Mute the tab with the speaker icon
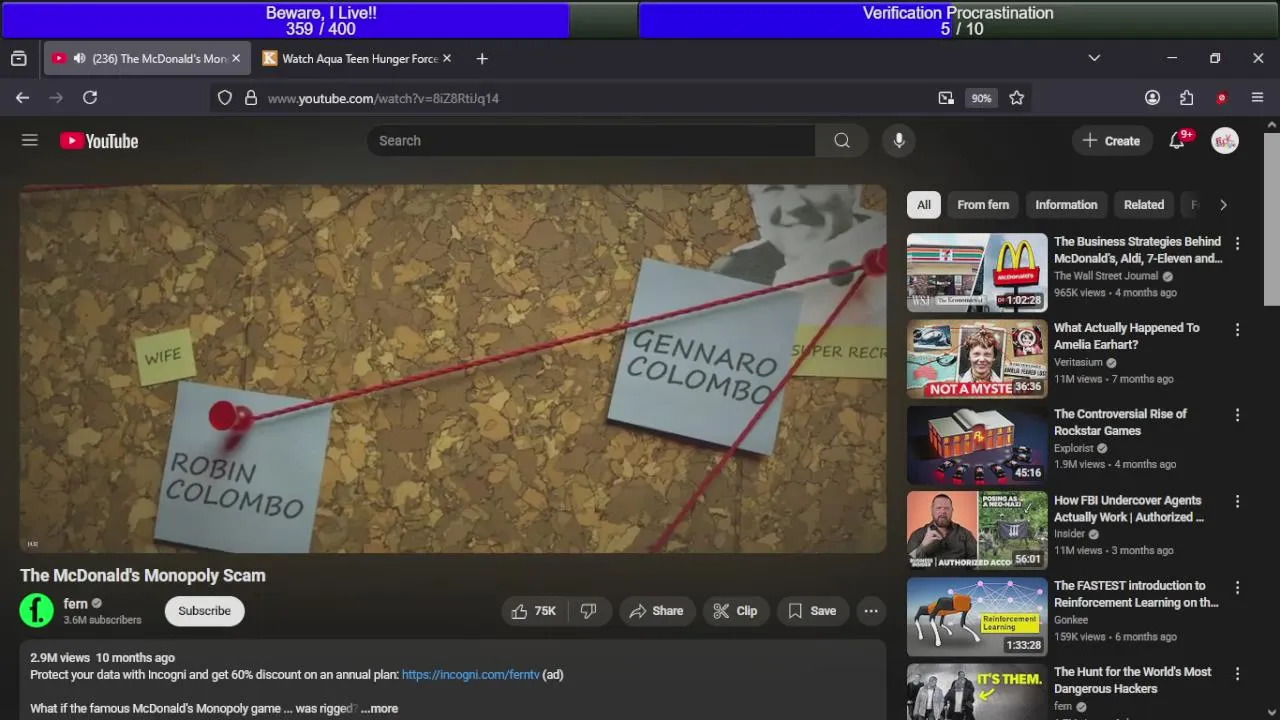Image resolution: width=1280 pixels, height=720 pixels. coord(79,59)
